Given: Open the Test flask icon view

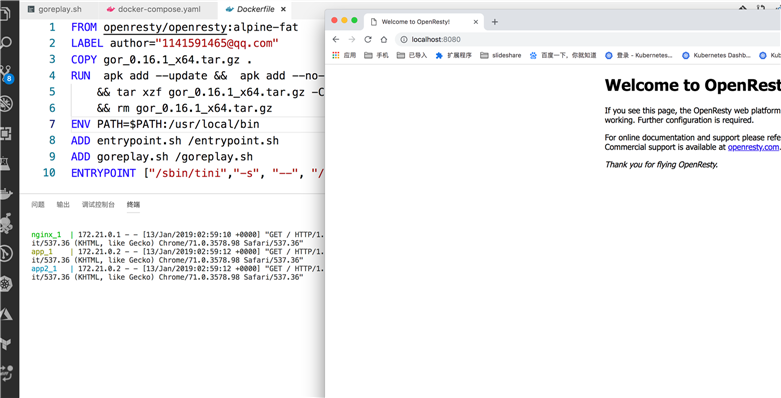Looking at the screenshot, I should (x=5, y=163).
